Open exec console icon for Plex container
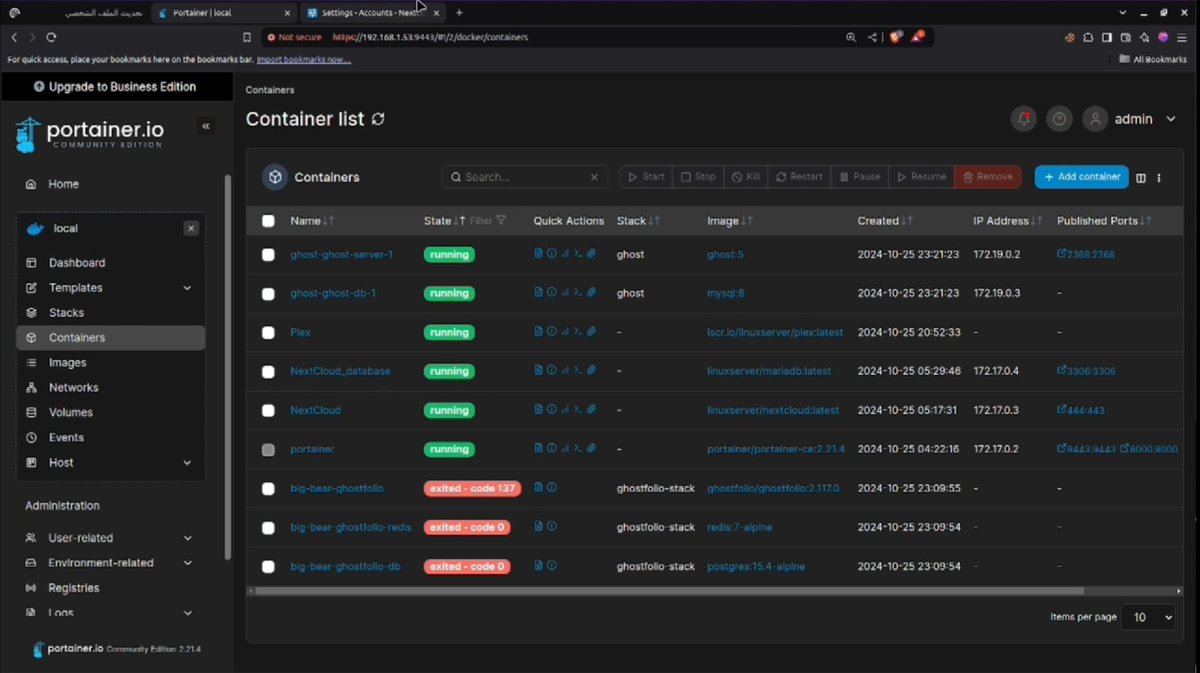This screenshot has width=1200, height=673. 578,332
